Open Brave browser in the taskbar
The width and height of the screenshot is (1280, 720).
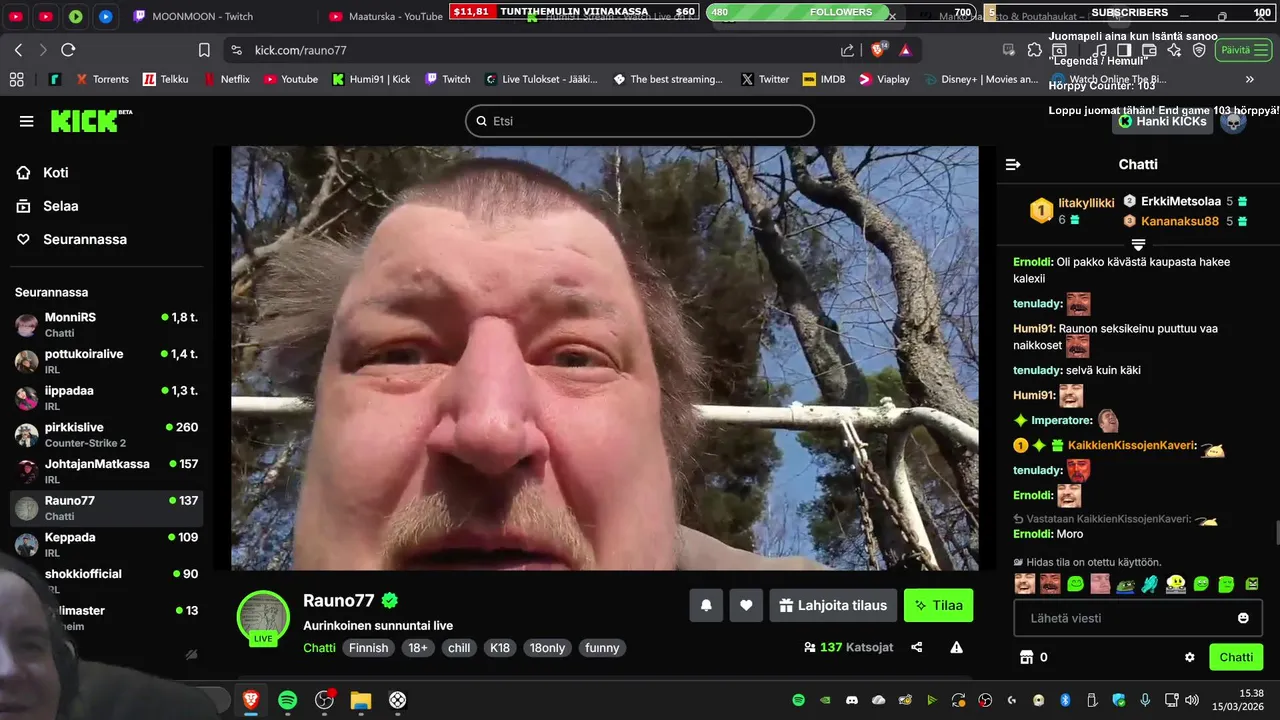(x=250, y=700)
